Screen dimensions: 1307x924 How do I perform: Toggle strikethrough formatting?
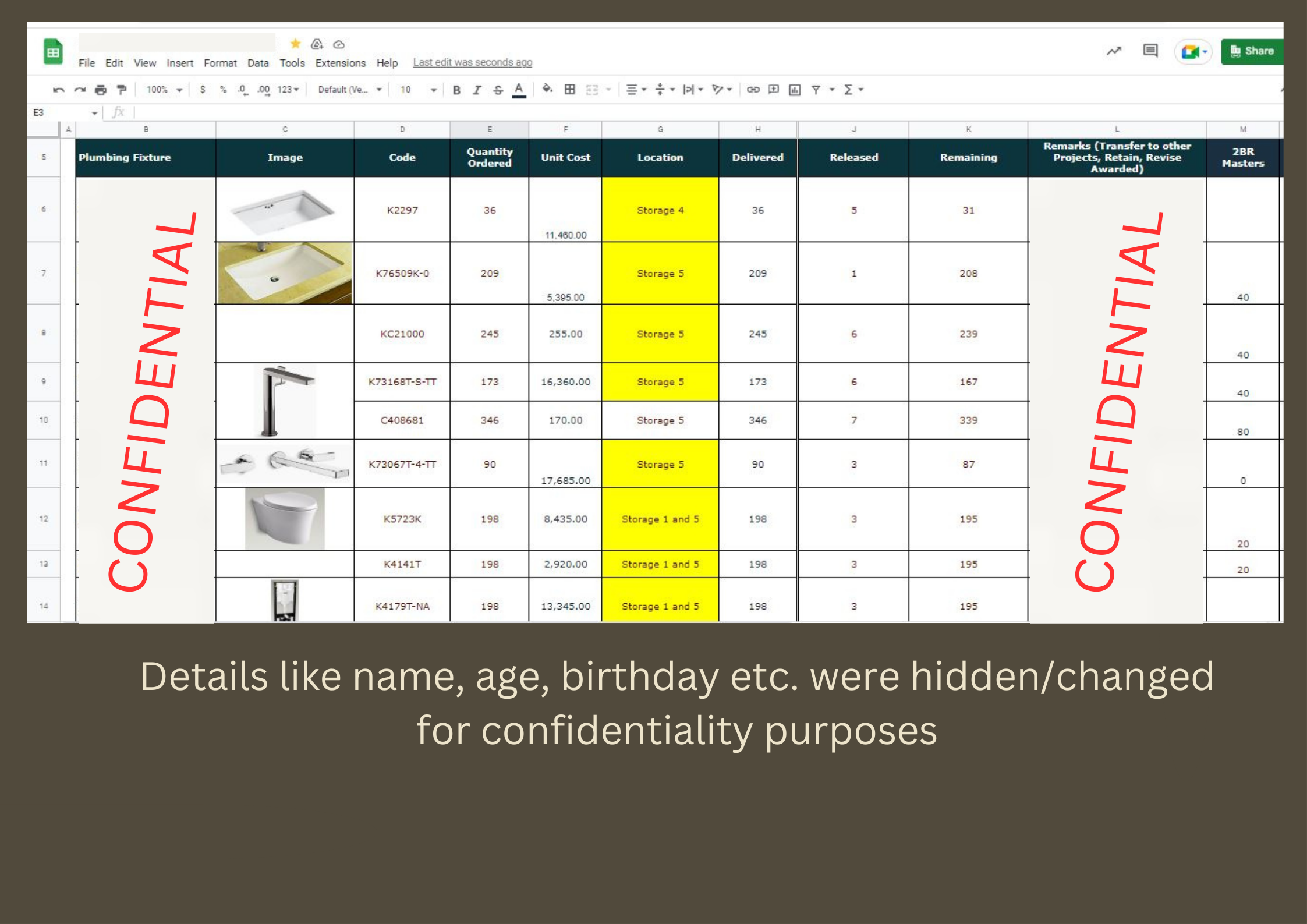click(498, 90)
